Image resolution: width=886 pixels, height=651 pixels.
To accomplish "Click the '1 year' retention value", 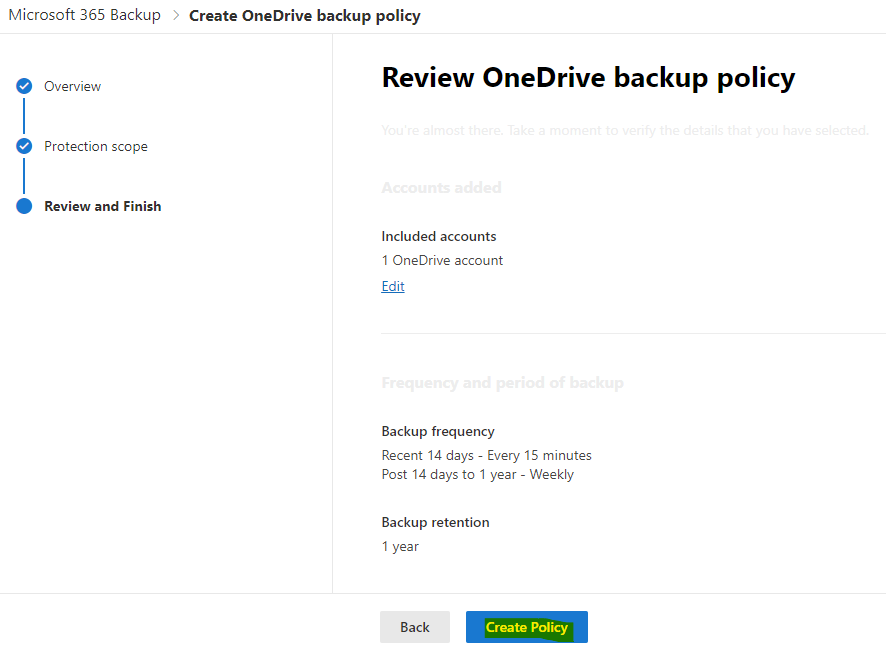I will pyautogui.click(x=400, y=546).
